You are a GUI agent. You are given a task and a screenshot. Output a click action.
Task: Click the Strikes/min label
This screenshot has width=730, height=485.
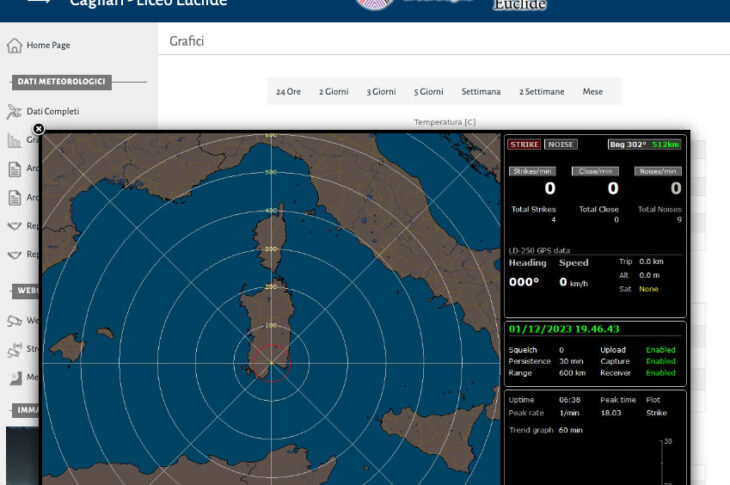pyautogui.click(x=532, y=171)
